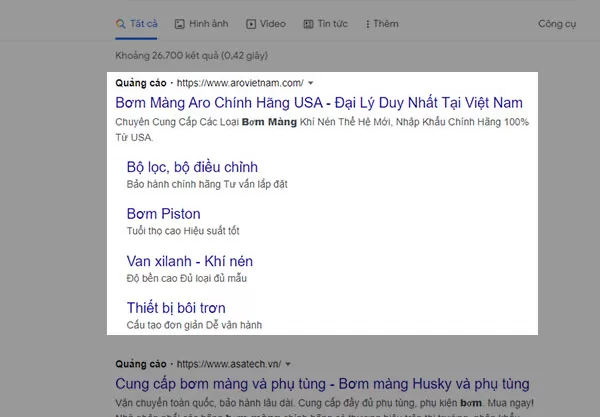Click the https://www.asatech.vn/ URL text
The width and height of the screenshot is (600, 417).
229,364
